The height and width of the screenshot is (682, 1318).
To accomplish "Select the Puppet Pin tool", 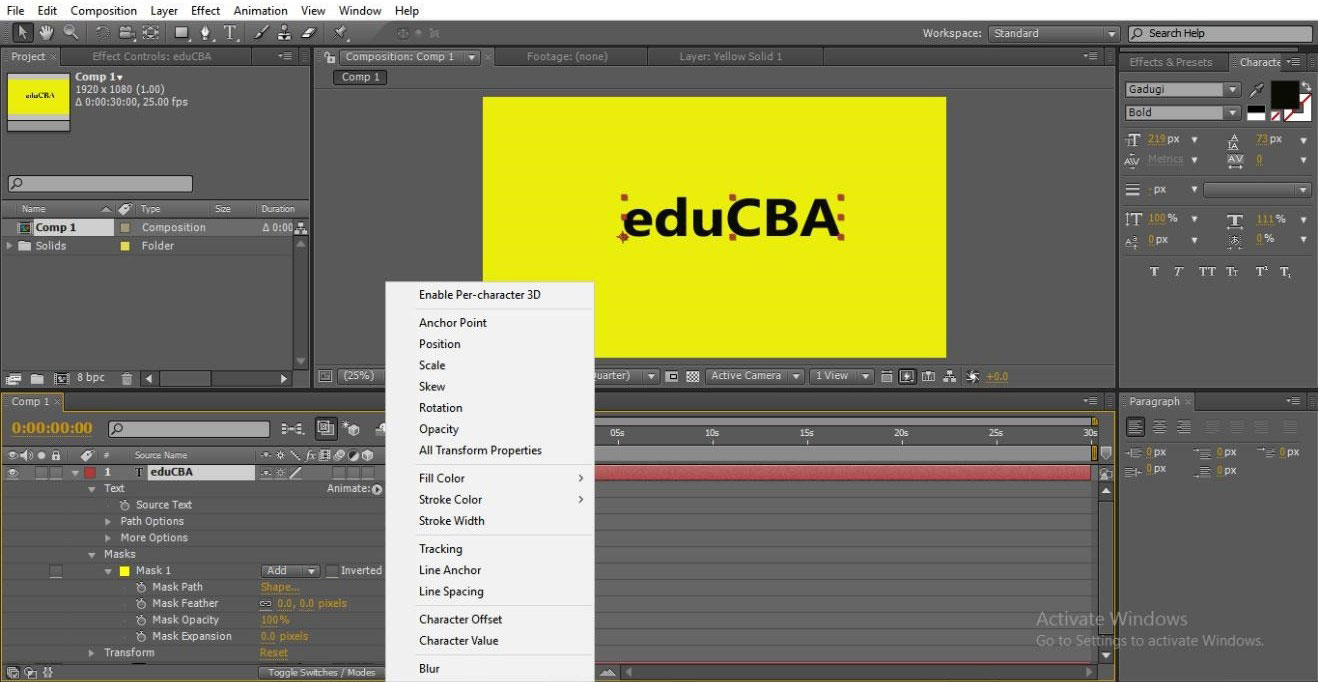I will [x=339, y=33].
